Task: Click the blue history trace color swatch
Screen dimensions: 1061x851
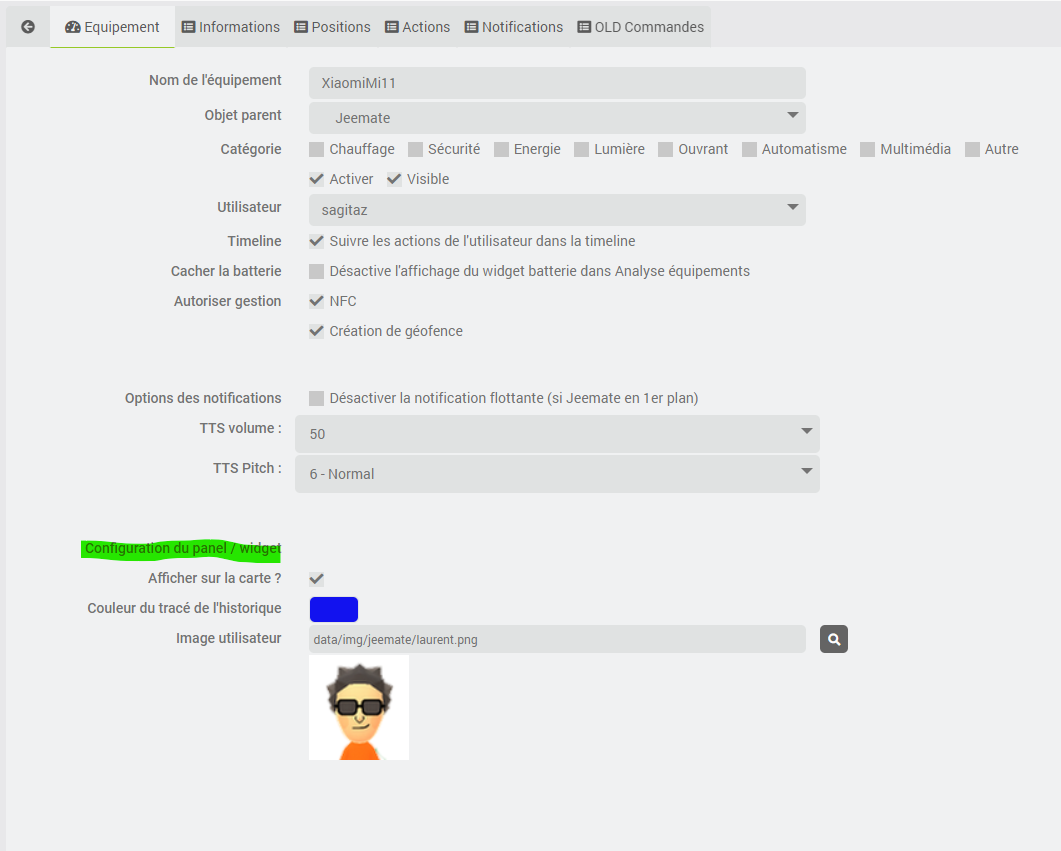Action: pyautogui.click(x=333, y=608)
